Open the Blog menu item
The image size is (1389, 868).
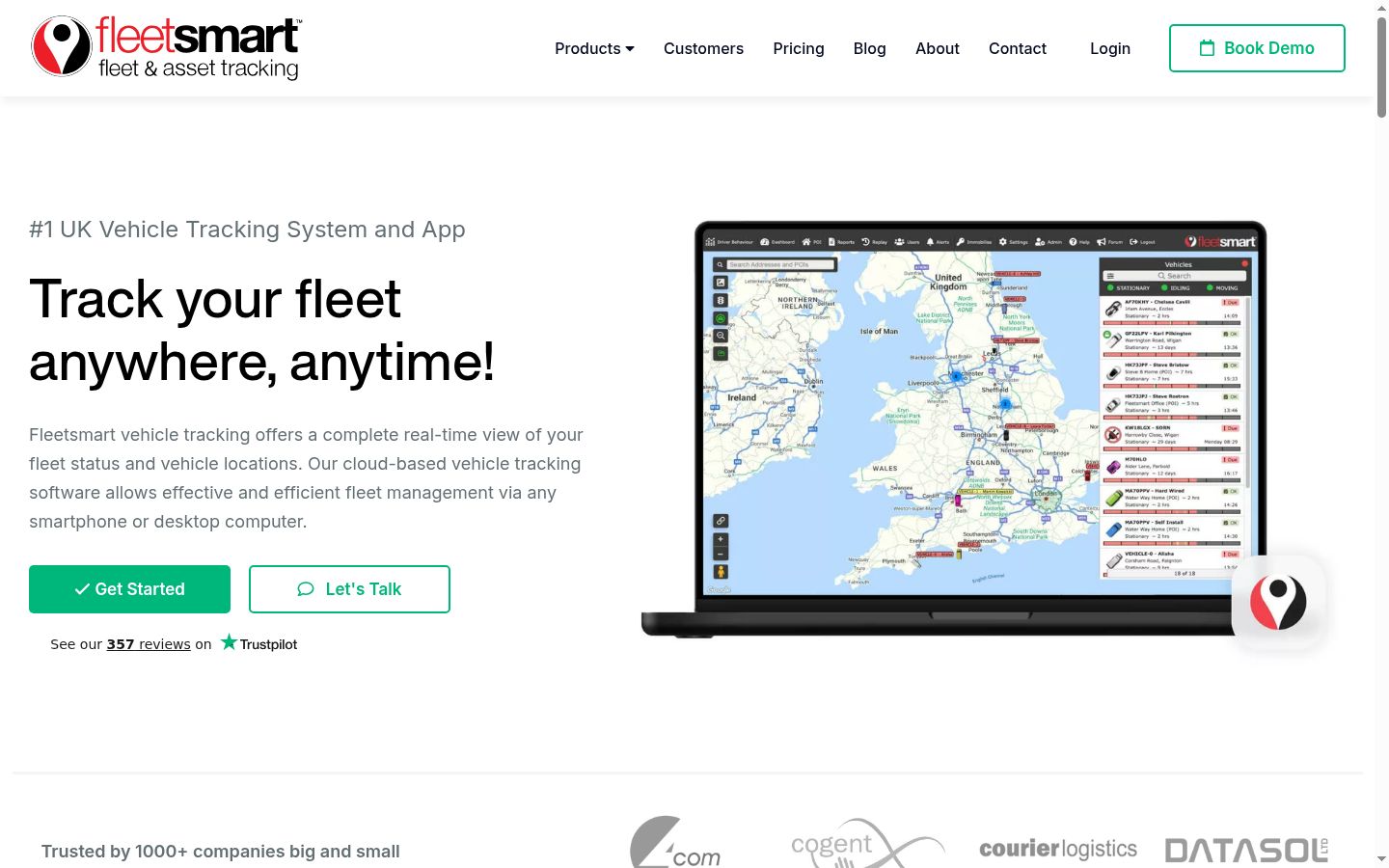coord(869,48)
